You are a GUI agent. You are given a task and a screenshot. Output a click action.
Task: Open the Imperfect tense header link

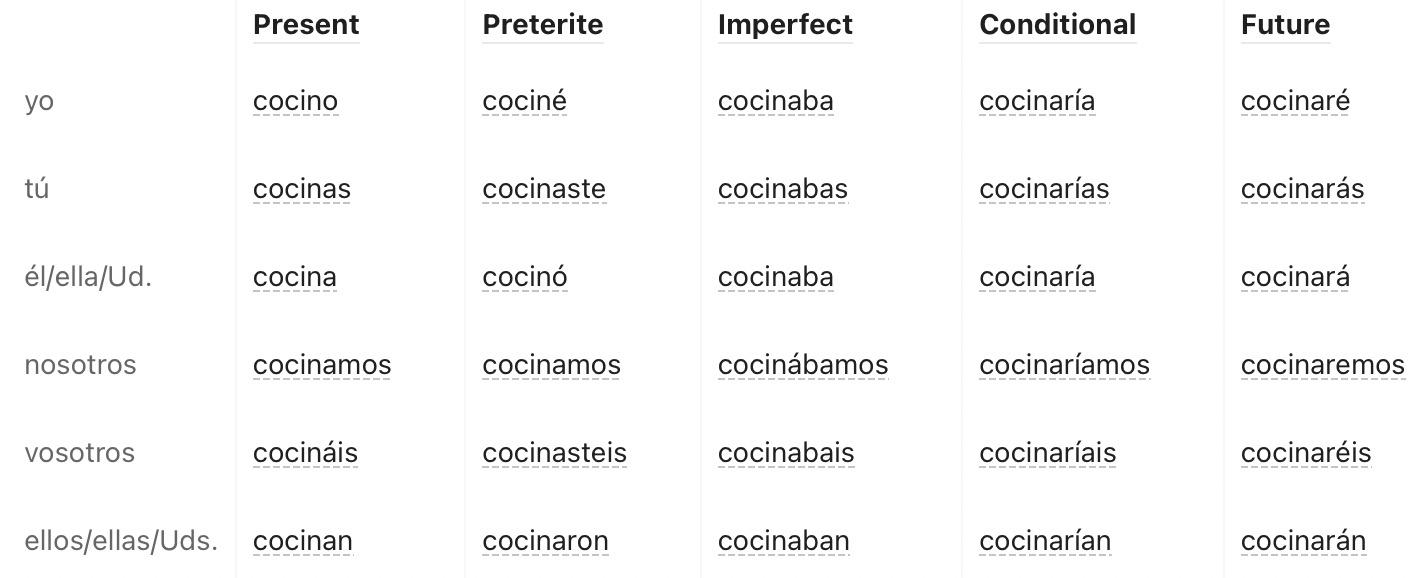[x=785, y=25]
